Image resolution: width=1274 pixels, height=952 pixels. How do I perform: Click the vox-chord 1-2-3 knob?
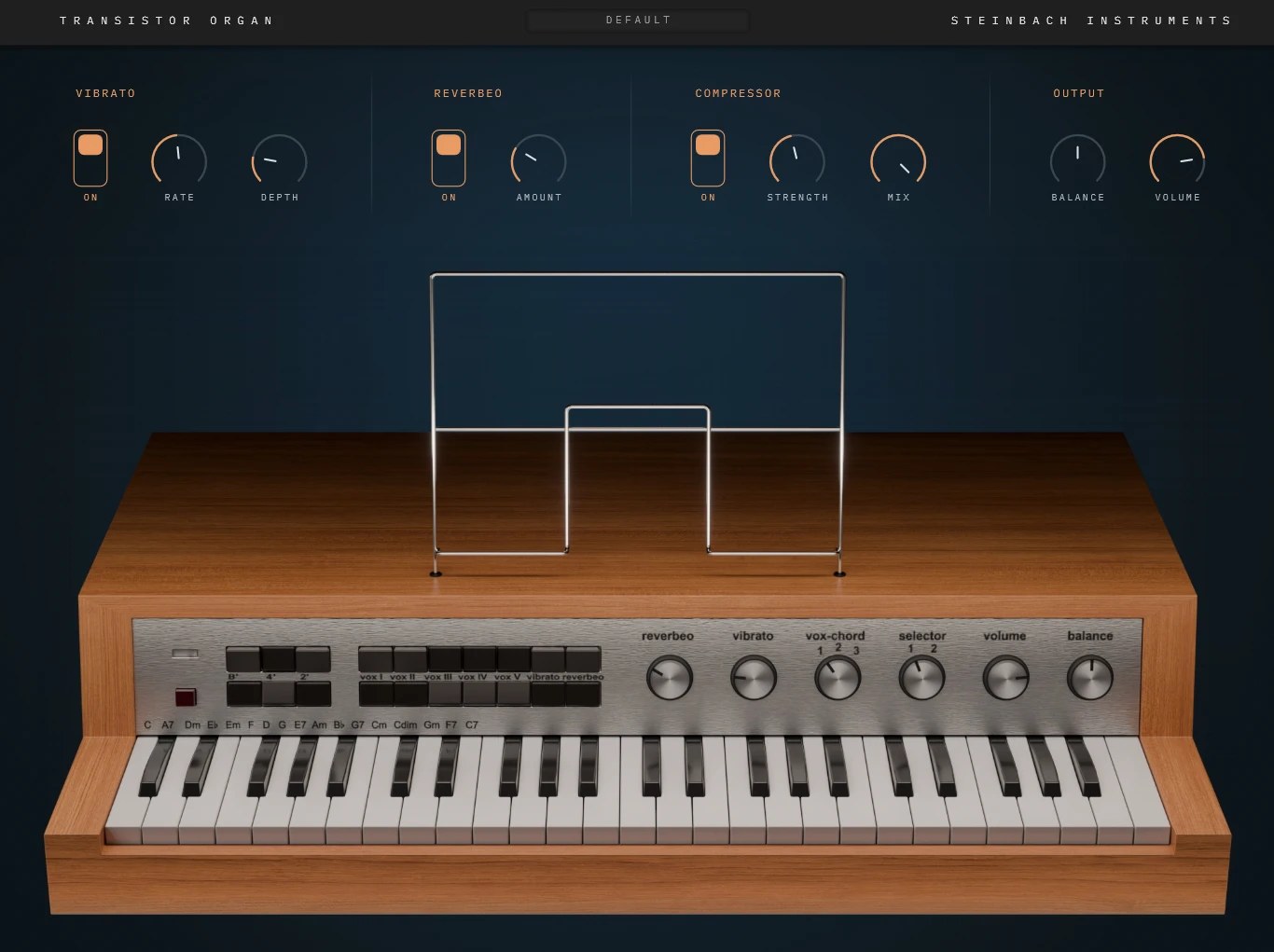point(838,678)
